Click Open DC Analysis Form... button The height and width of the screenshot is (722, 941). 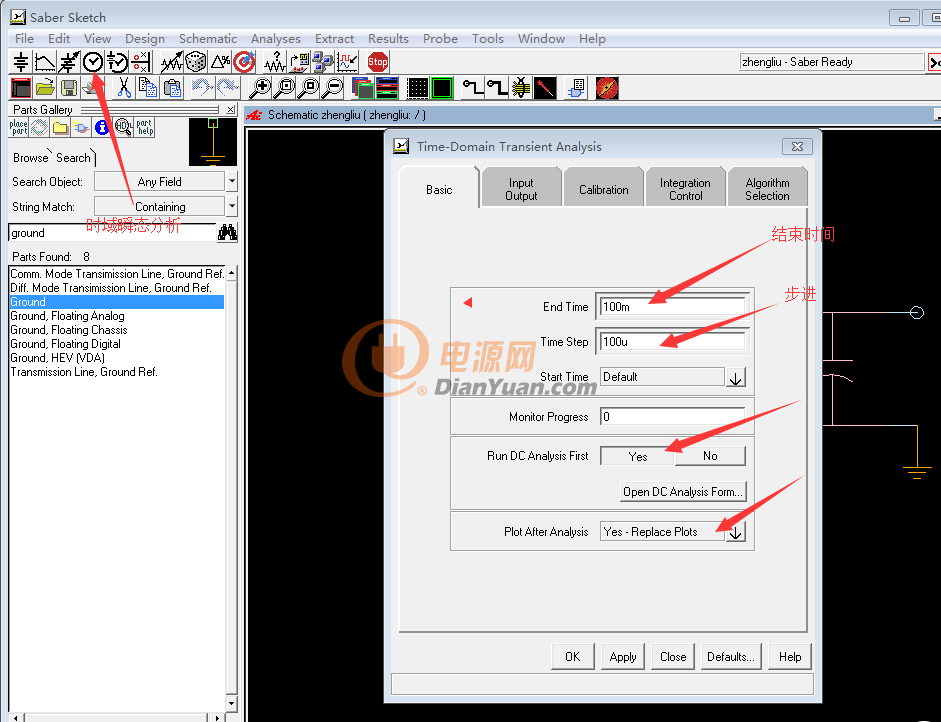coord(683,492)
